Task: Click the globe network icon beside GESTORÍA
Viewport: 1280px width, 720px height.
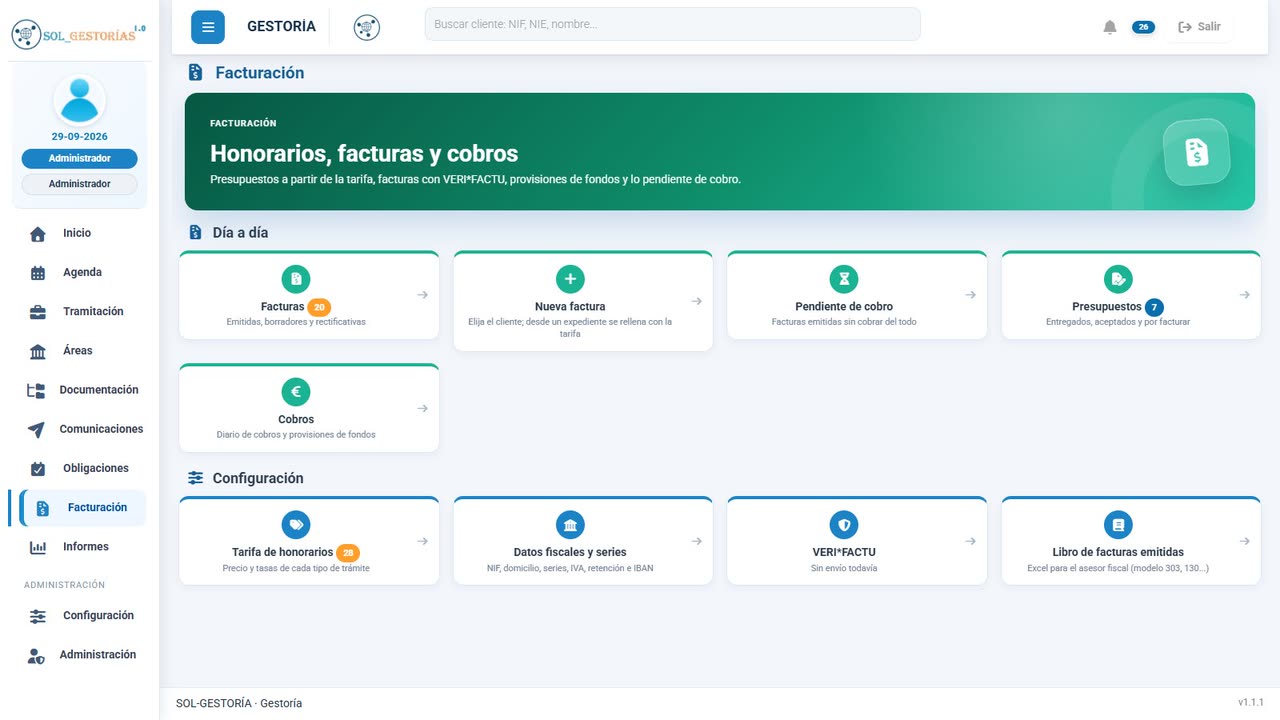Action: [x=367, y=27]
